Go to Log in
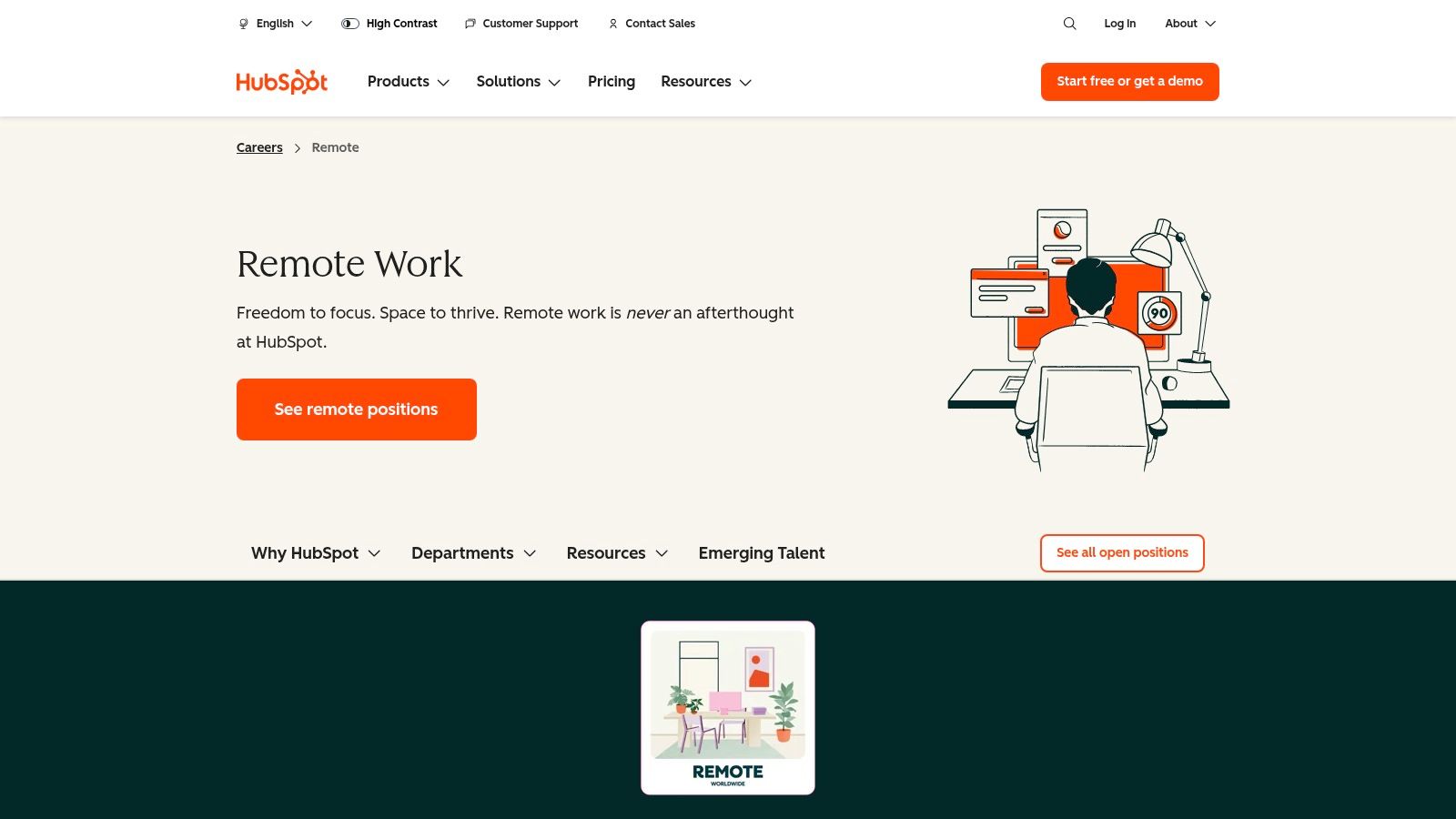Image resolution: width=1456 pixels, height=819 pixels. coord(1119,24)
